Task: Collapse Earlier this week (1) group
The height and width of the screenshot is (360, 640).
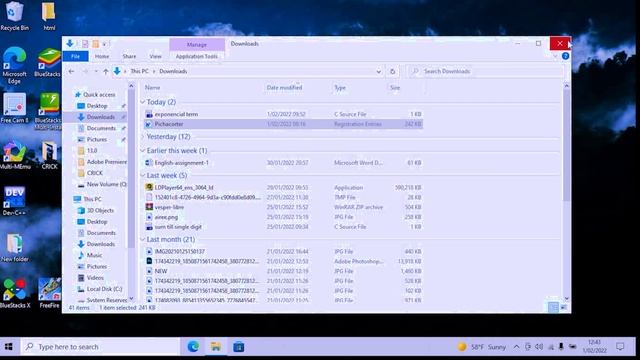Action: pyautogui.click(x=142, y=151)
